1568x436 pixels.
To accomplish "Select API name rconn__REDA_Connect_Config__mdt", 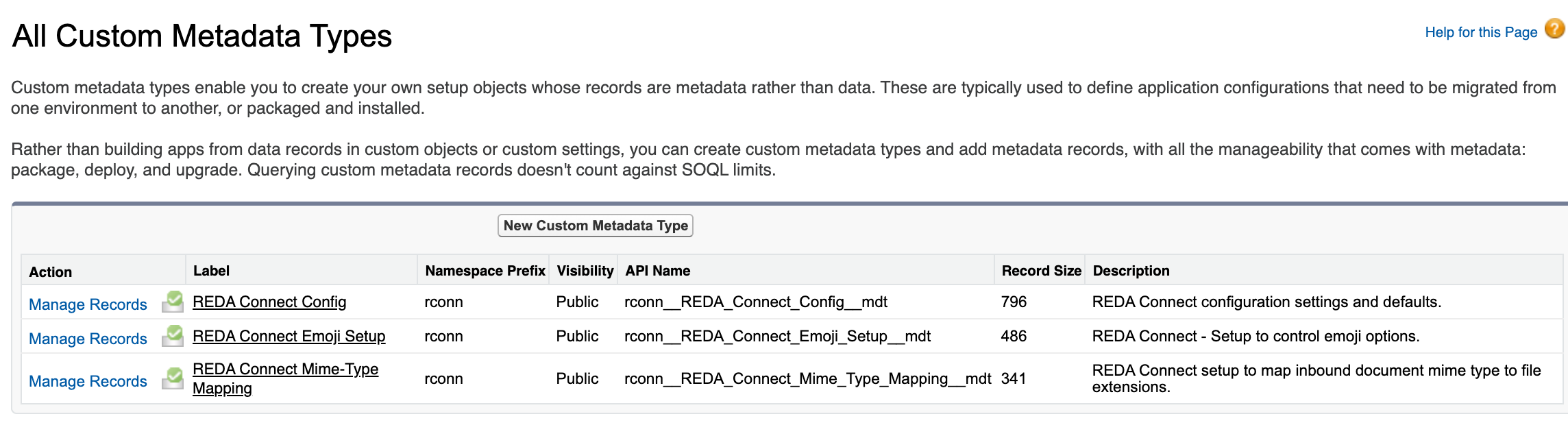I will 756,302.
